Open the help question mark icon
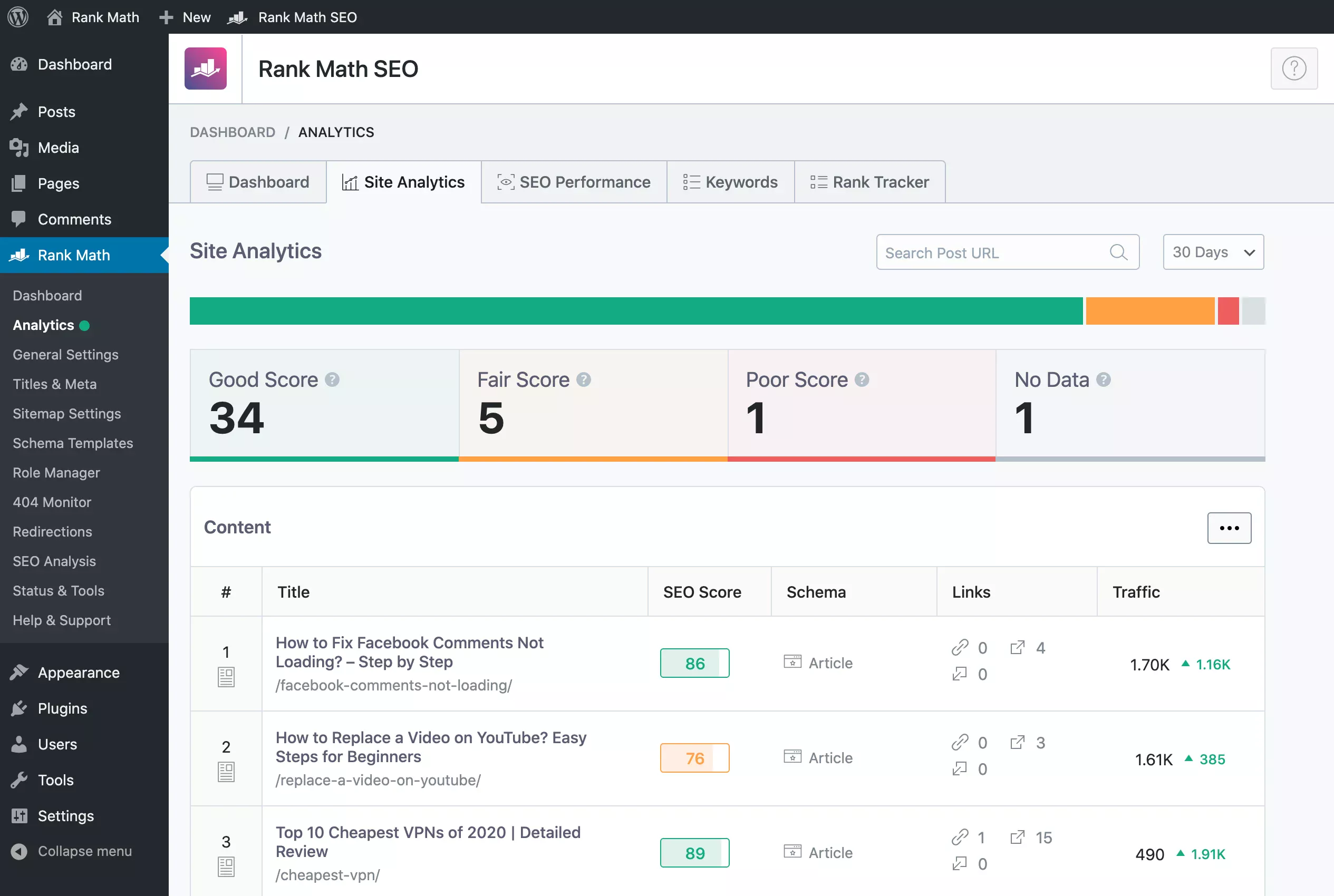The height and width of the screenshot is (896, 1334). tap(1293, 69)
